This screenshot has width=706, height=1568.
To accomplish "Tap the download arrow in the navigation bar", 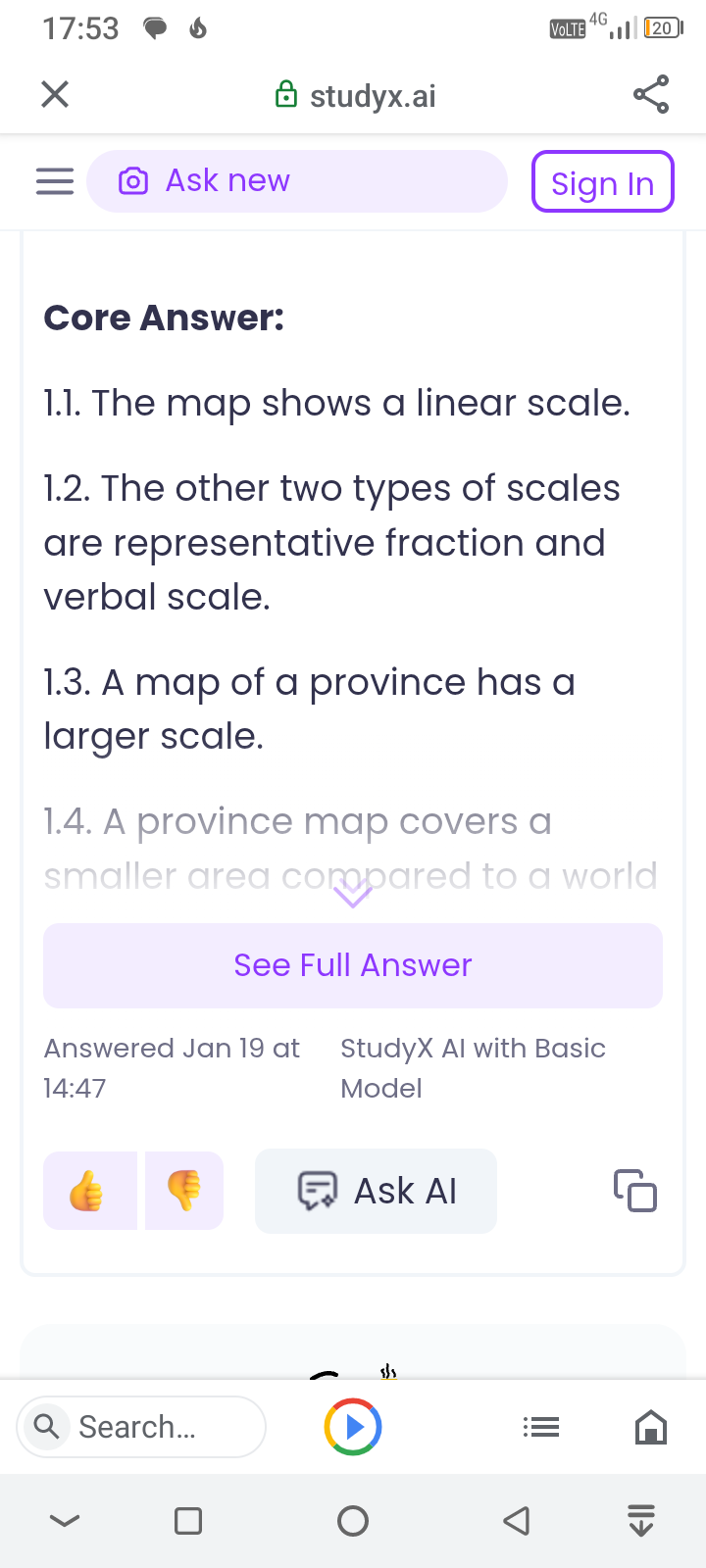I will [640, 1521].
